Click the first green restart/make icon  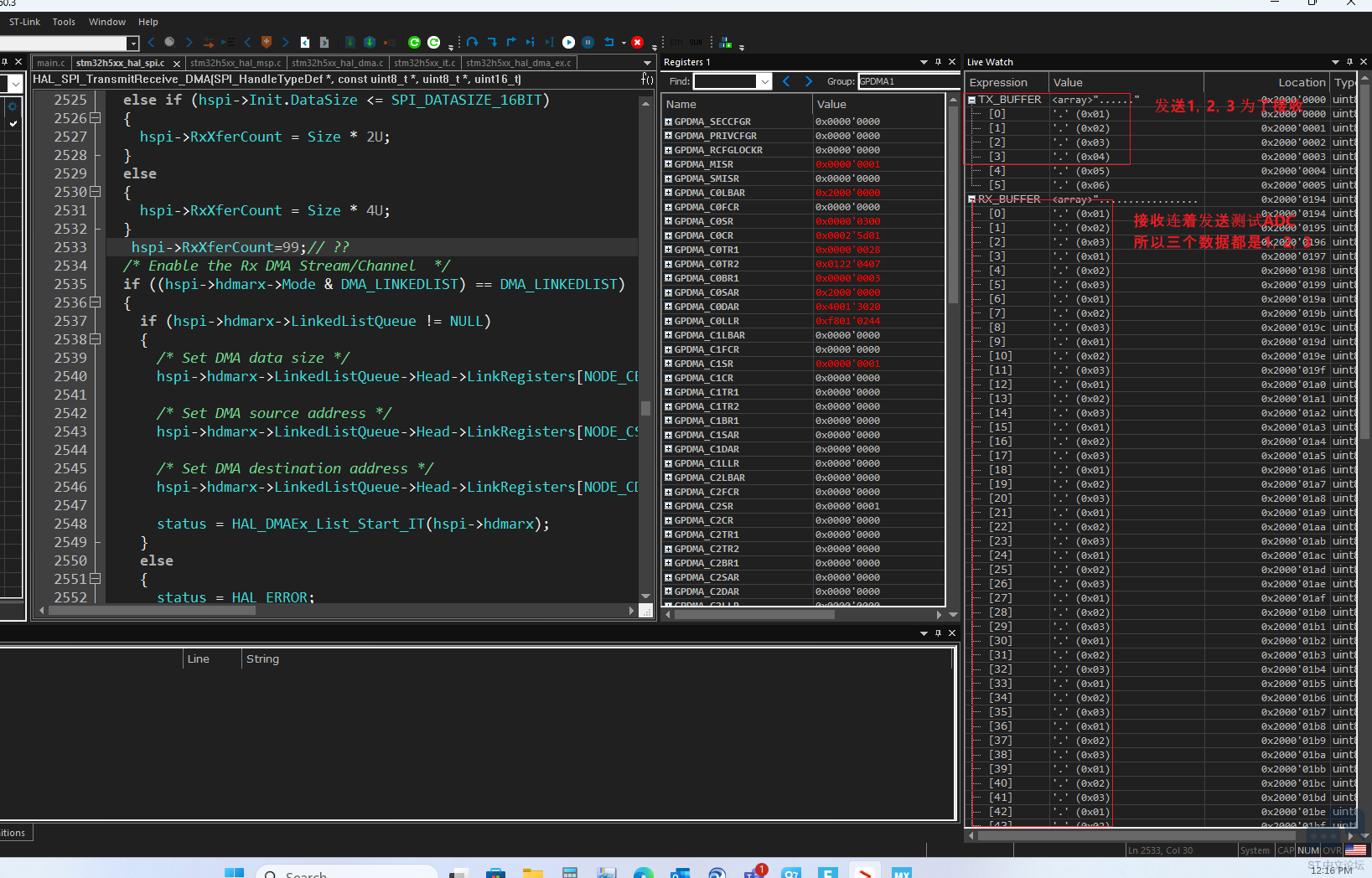tap(414, 42)
